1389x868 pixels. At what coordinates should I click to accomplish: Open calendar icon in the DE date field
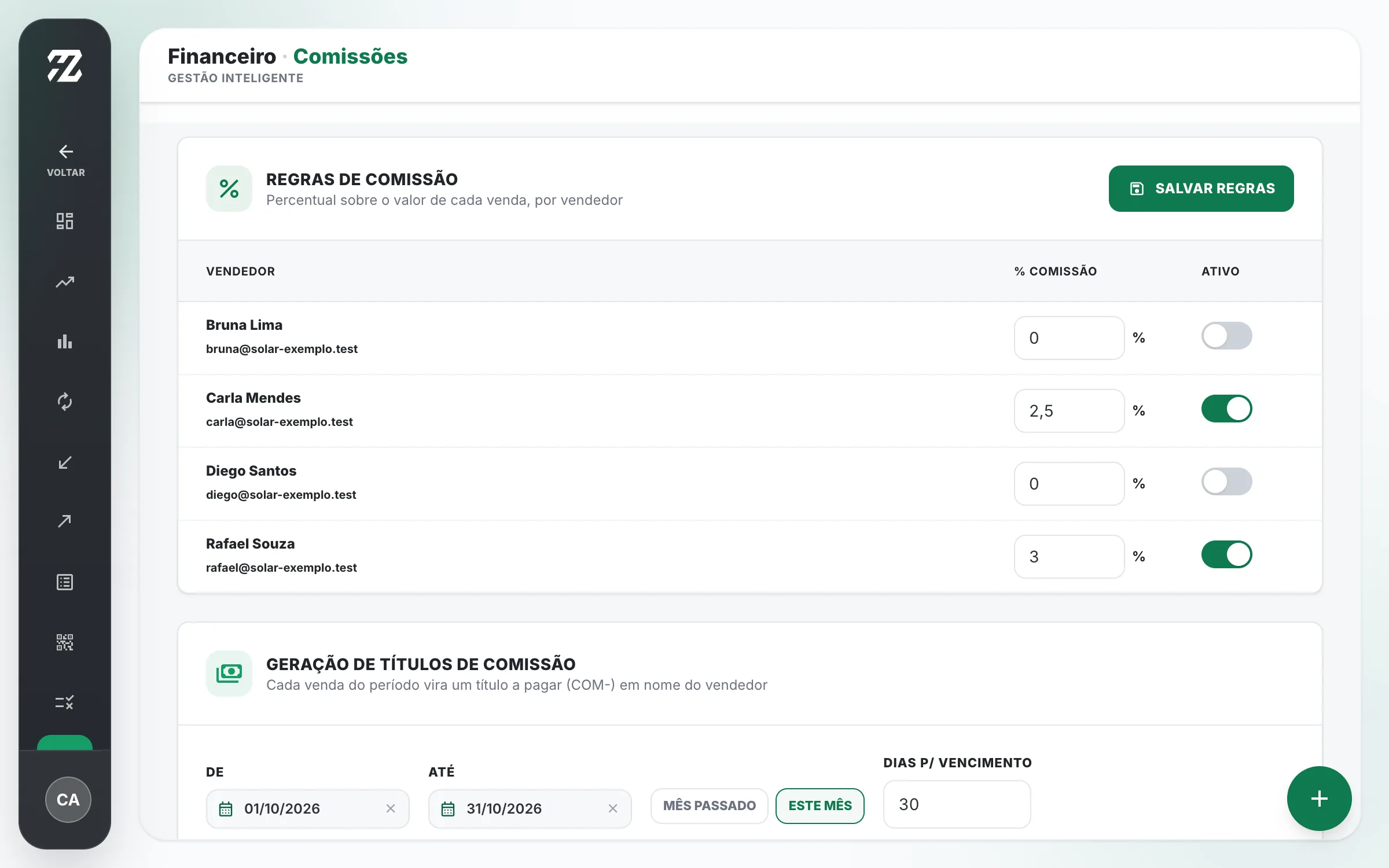[x=226, y=809]
